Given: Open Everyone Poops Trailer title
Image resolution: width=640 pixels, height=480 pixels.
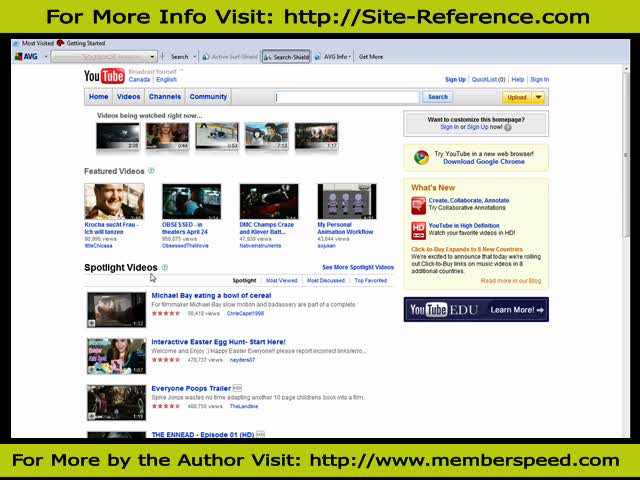Looking at the screenshot, I should 191,389.
